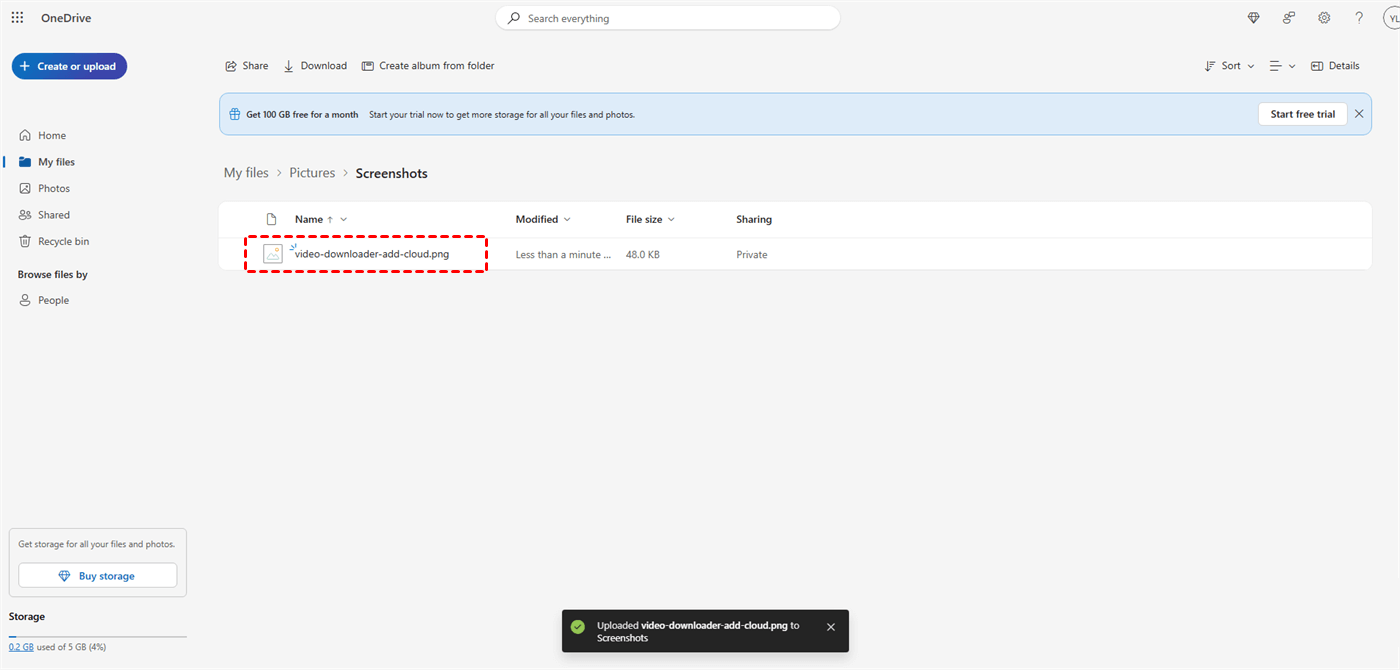Click the Pictures breadcrumb

[312, 173]
